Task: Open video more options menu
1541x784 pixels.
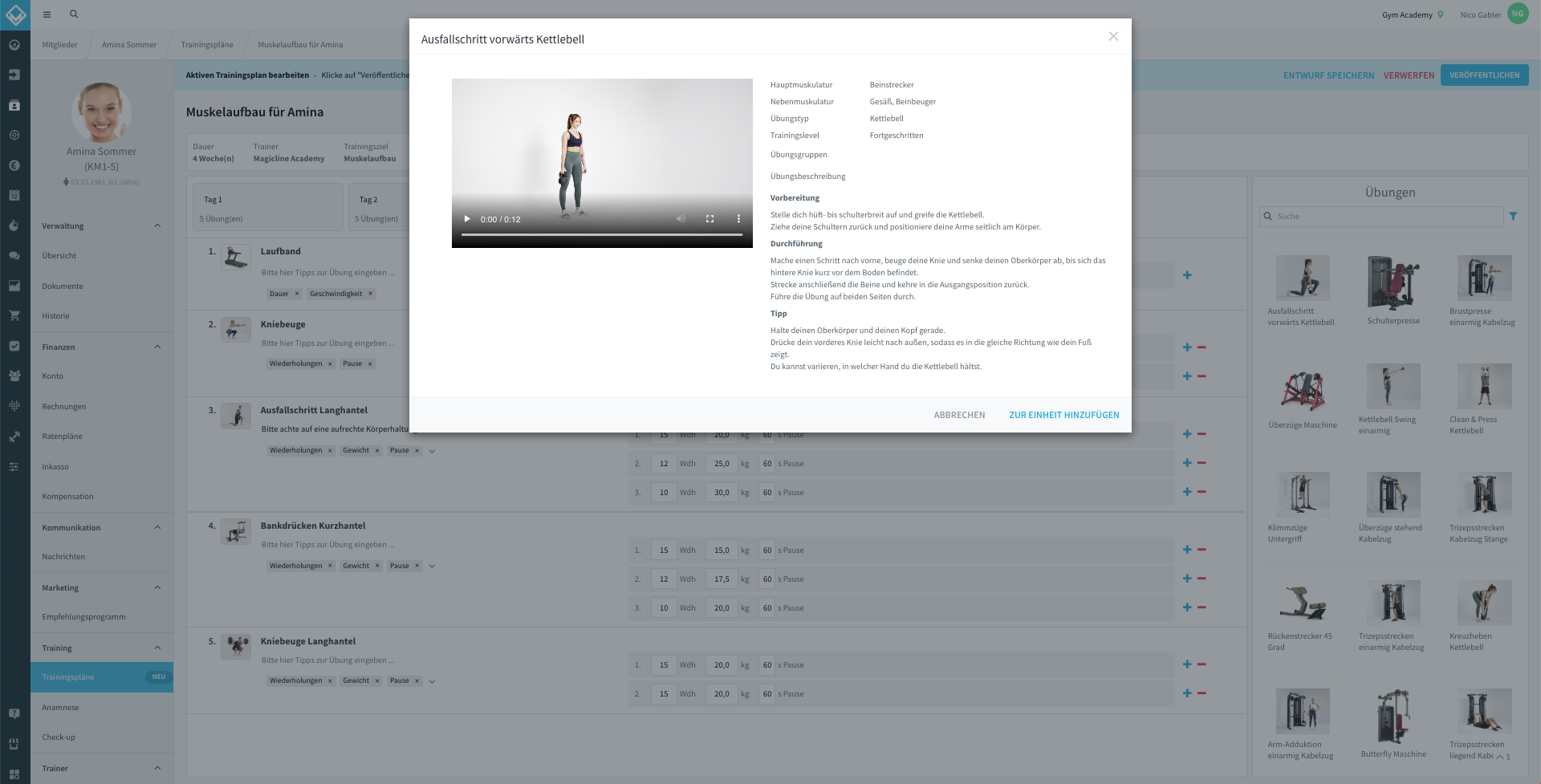Action: pos(738,219)
